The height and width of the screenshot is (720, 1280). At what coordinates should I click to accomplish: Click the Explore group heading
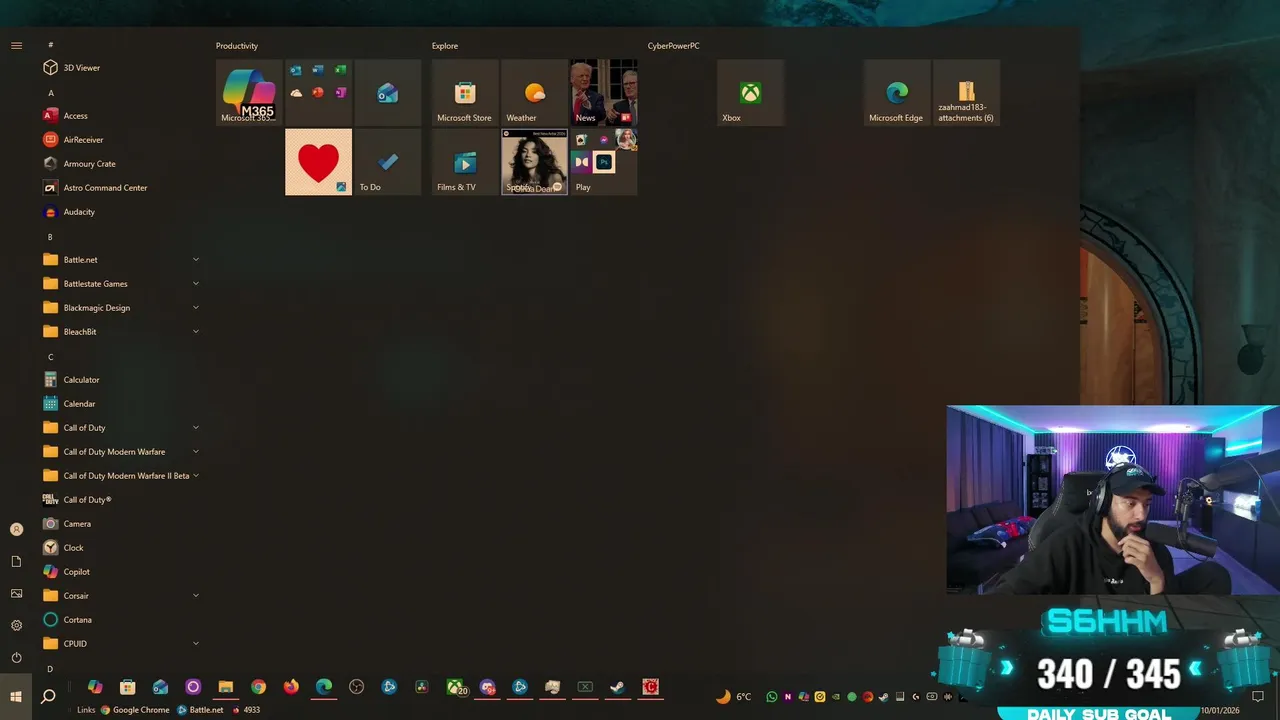click(x=445, y=46)
